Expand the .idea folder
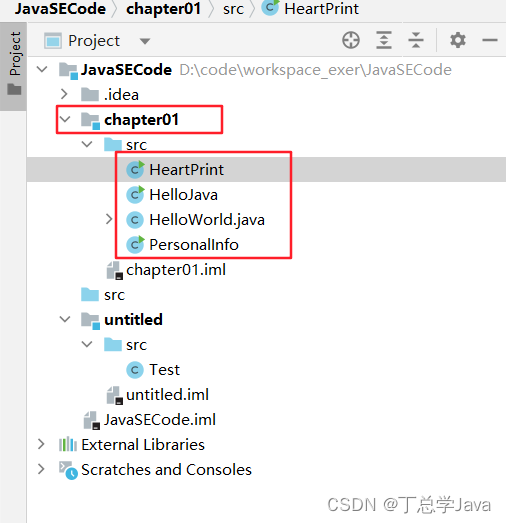The image size is (506, 523). (64, 94)
